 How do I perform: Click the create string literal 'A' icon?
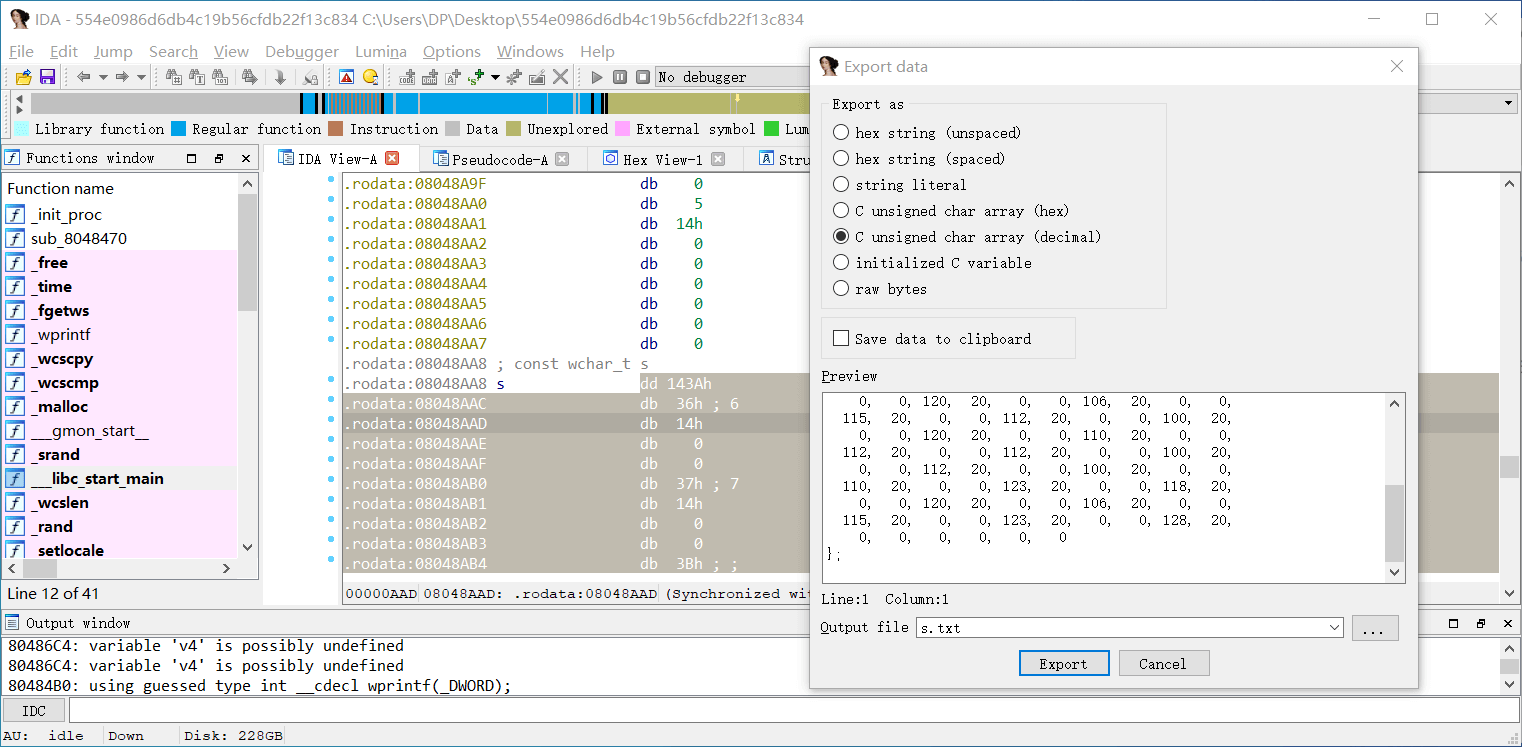coord(453,77)
